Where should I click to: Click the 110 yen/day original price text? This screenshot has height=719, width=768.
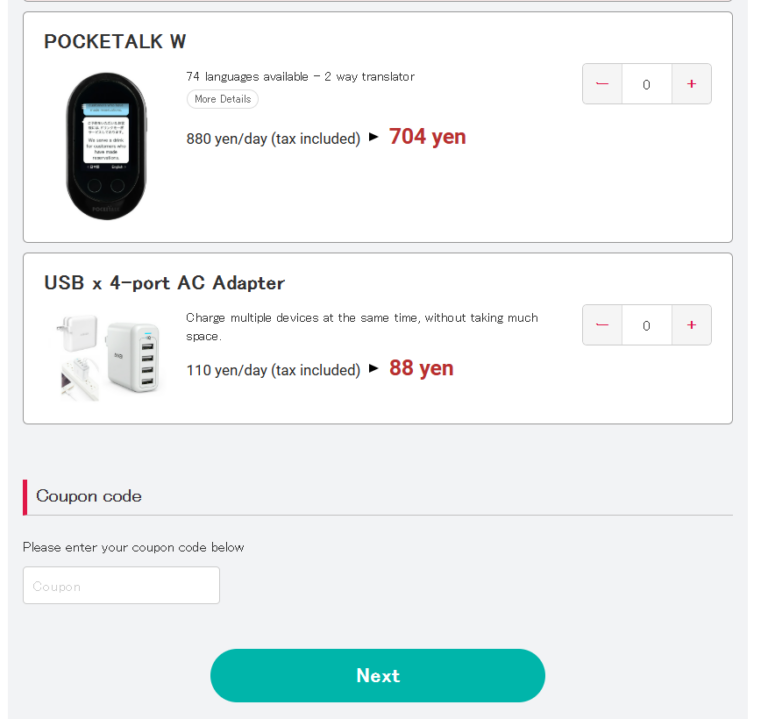273,370
